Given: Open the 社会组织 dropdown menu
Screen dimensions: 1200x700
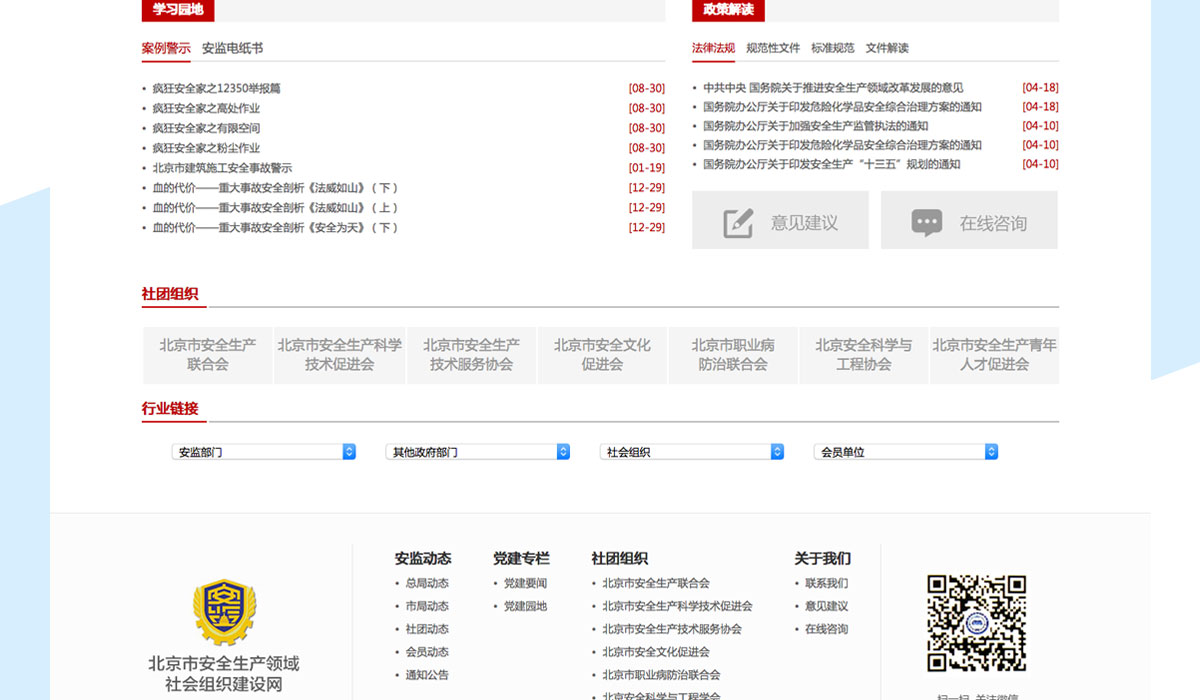Looking at the screenshot, I should click(x=692, y=452).
